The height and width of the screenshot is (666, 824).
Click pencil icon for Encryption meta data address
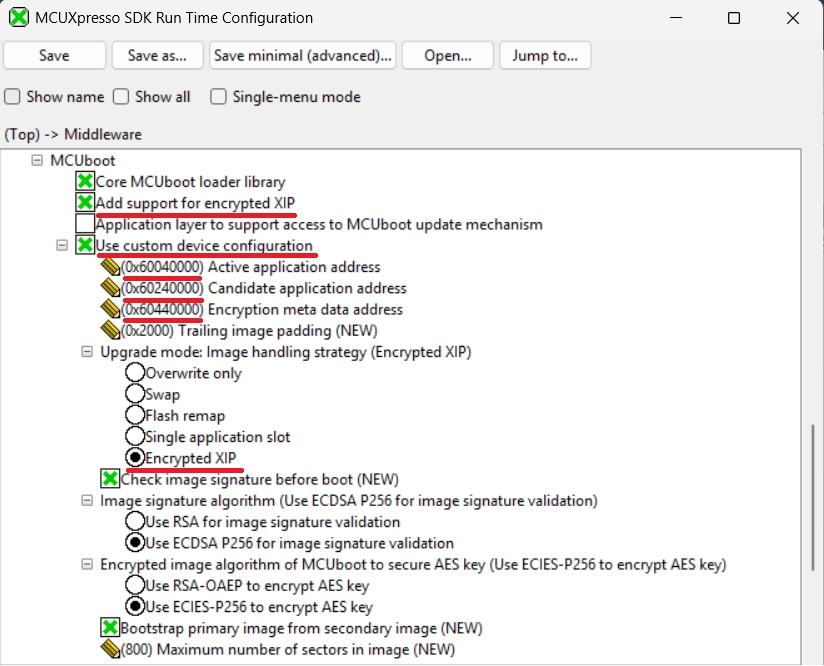click(x=110, y=309)
